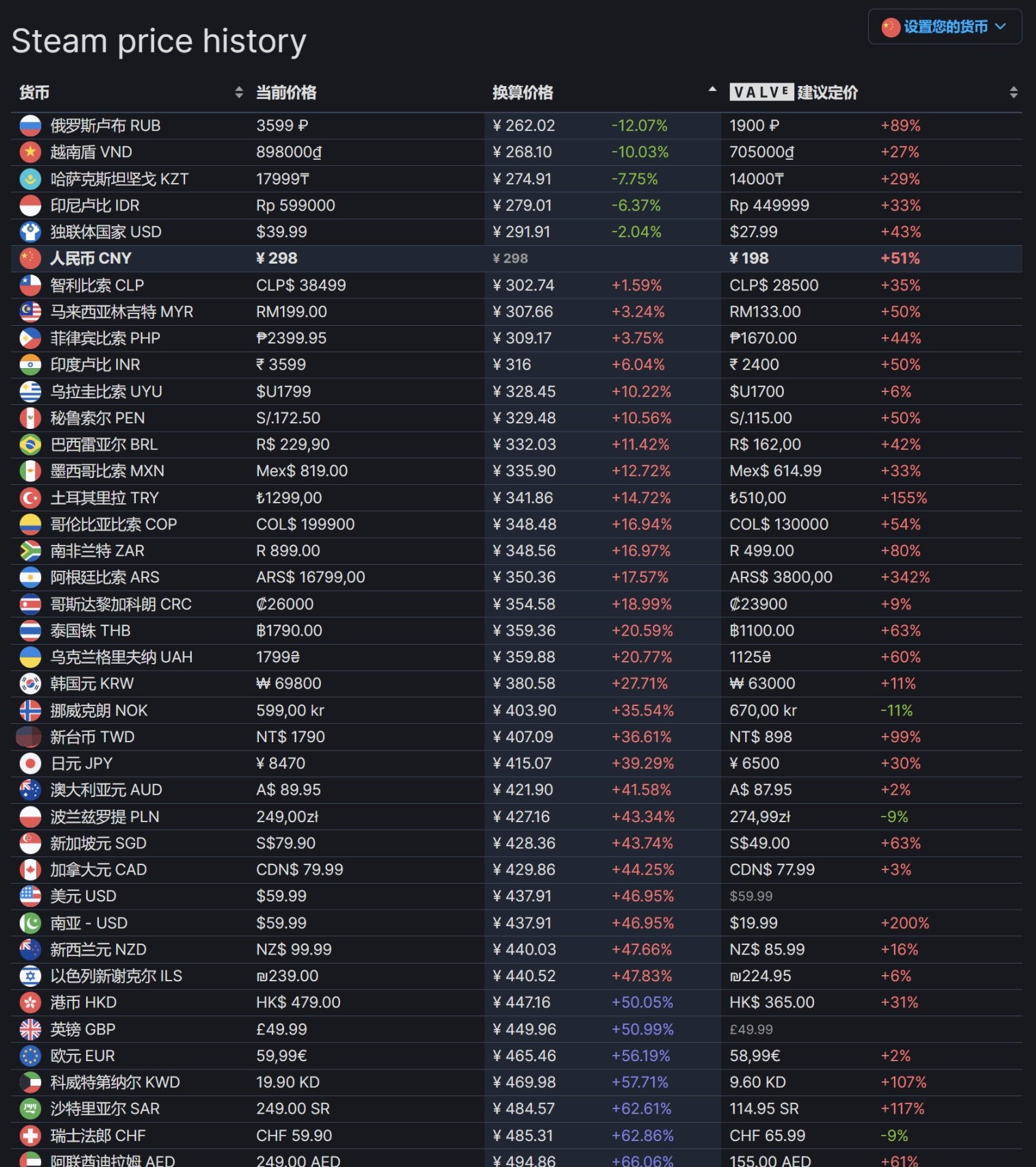The width and height of the screenshot is (1036, 1167).
Task: Click the Steam price history heading
Action: pos(159,41)
